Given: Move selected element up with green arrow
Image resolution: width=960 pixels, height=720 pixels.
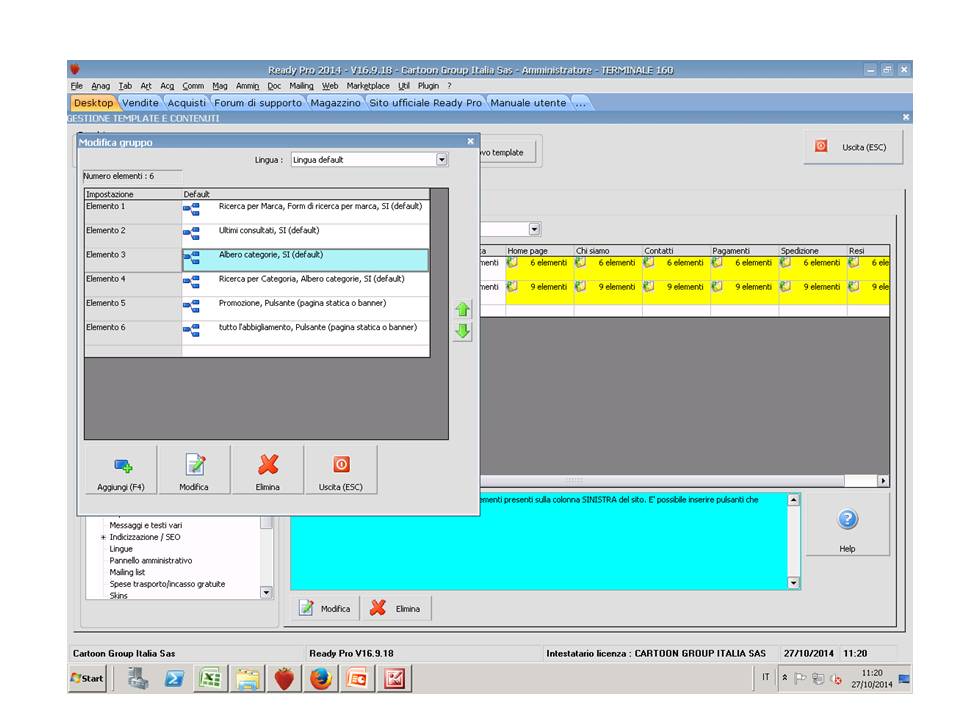Looking at the screenshot, I should click(463, 309).
